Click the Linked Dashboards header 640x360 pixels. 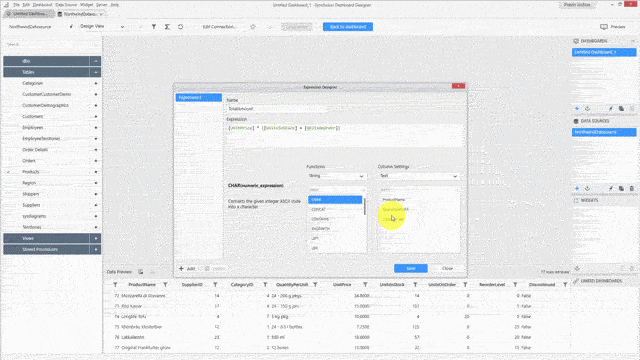point(601,282)
